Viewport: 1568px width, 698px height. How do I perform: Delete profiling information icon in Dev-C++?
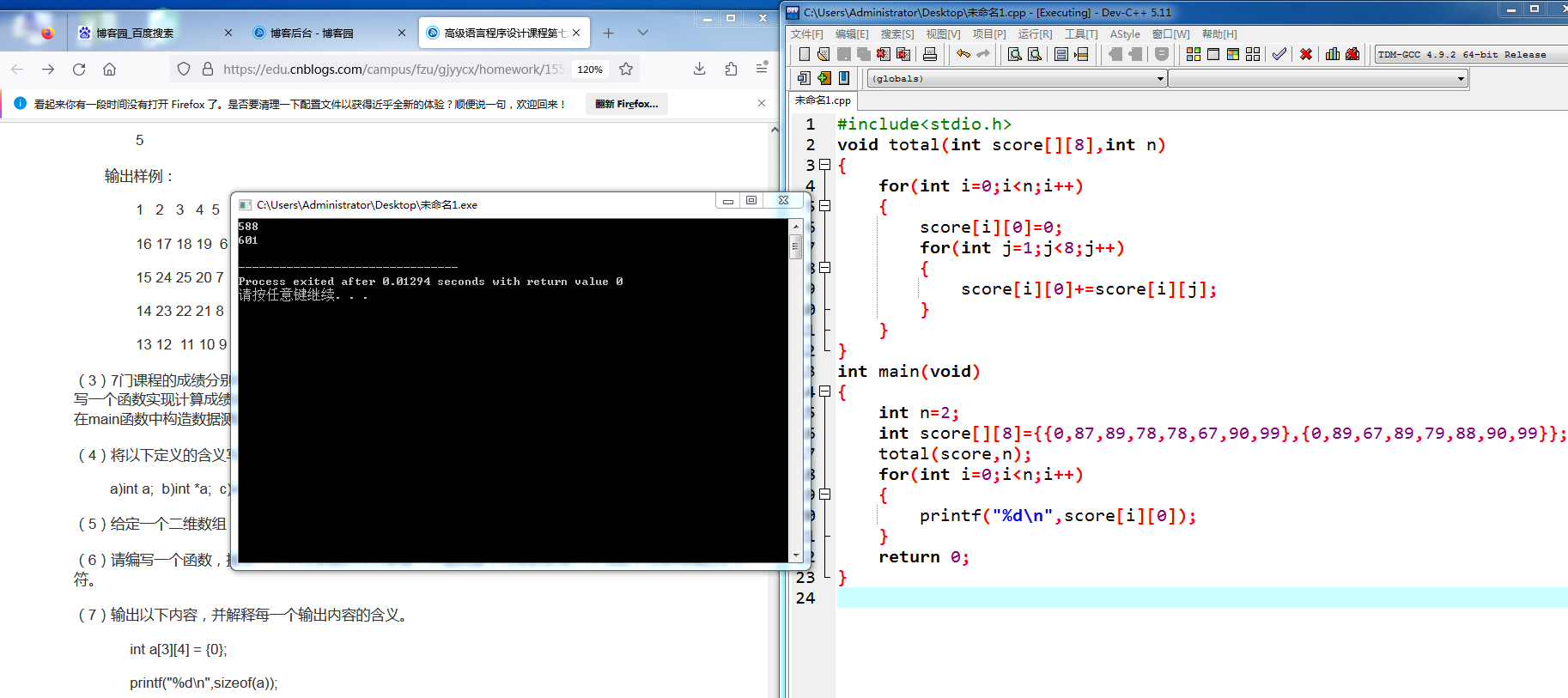pyautogui.click(x=1352, y=54)
